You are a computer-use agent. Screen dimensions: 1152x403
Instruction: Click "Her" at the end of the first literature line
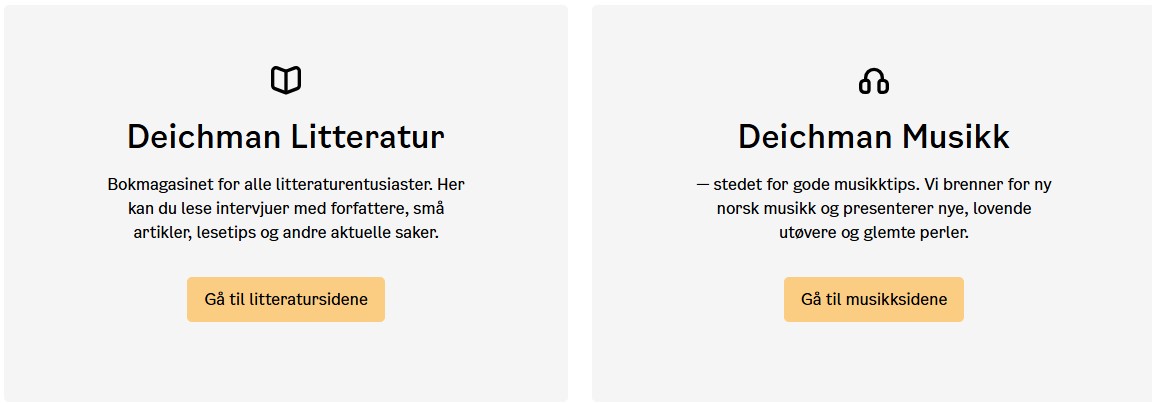(x=452, y=185)
